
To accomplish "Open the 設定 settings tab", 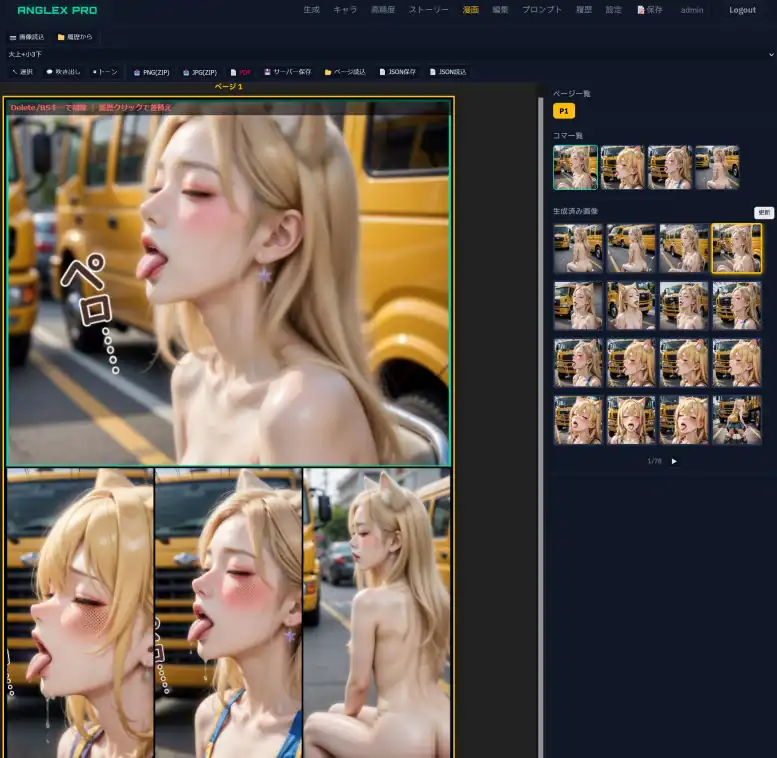I will coord(613,10).
